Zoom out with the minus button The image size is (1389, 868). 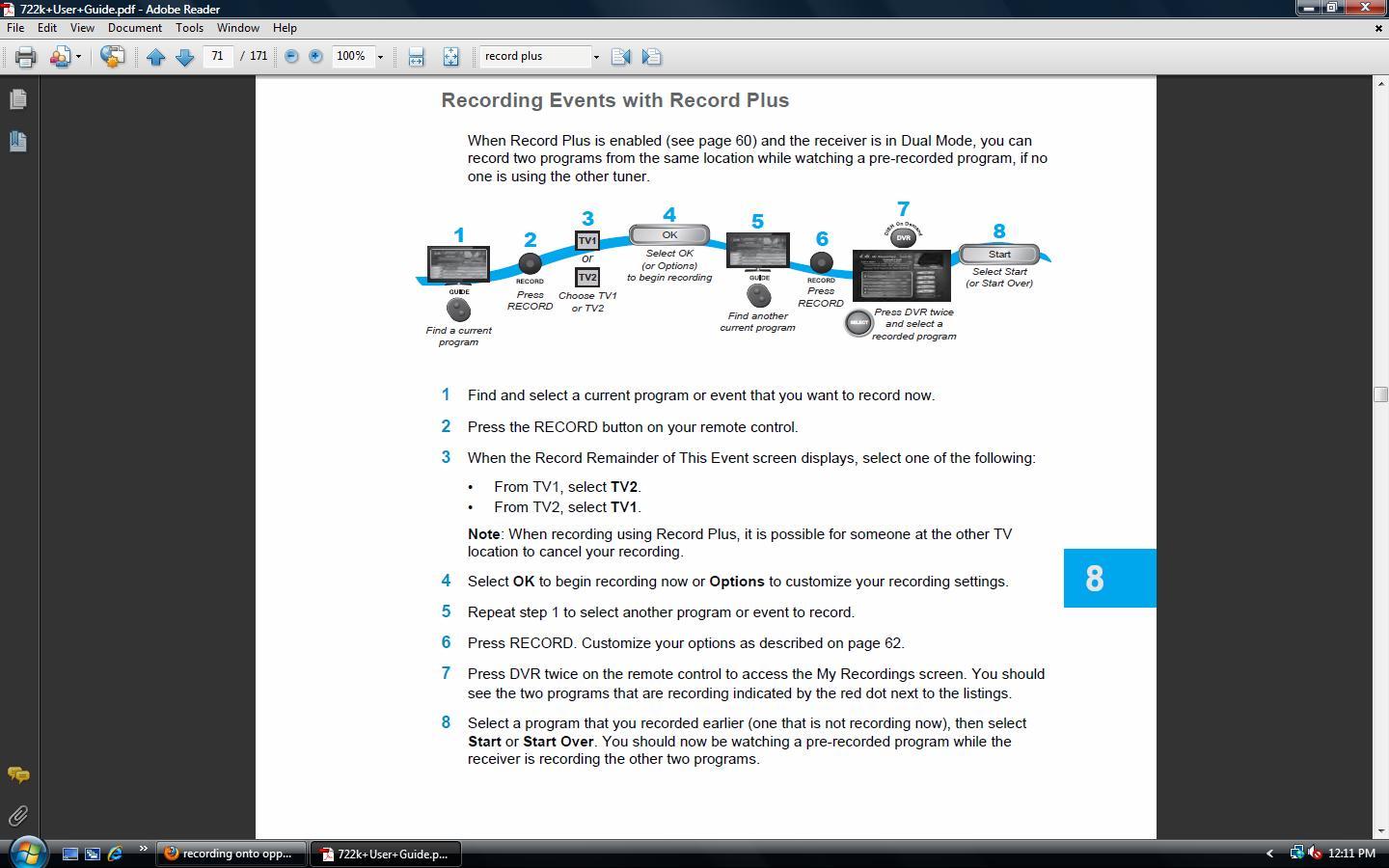(x=291, y=57)
